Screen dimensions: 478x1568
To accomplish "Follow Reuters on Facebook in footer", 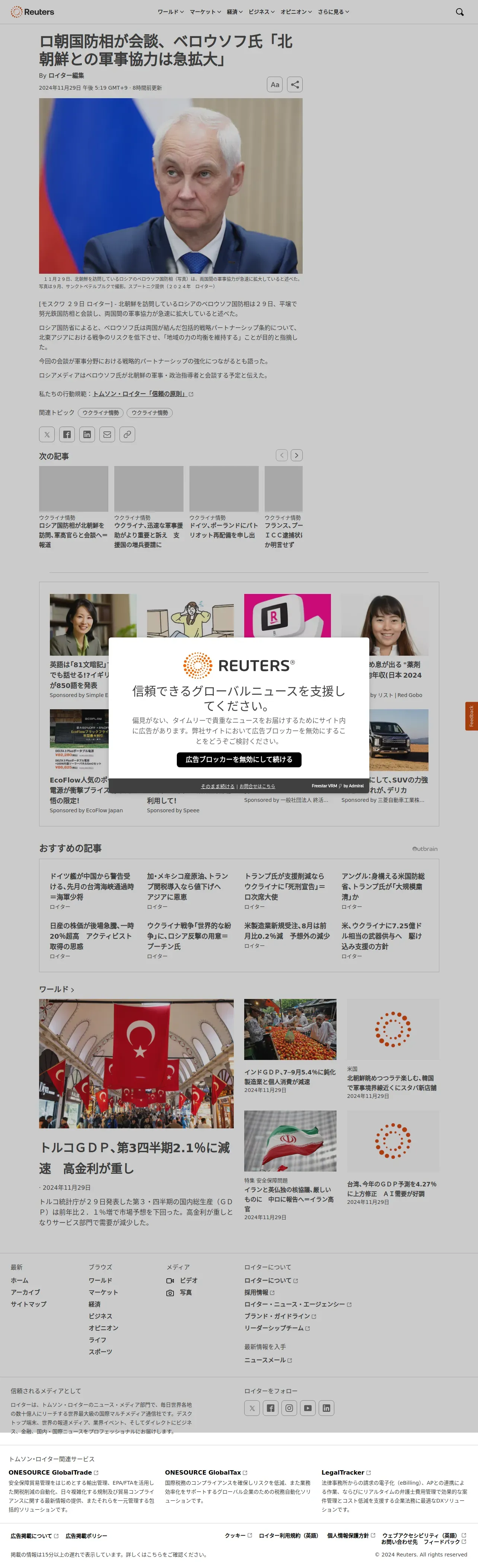I will tap(270, 1408).
